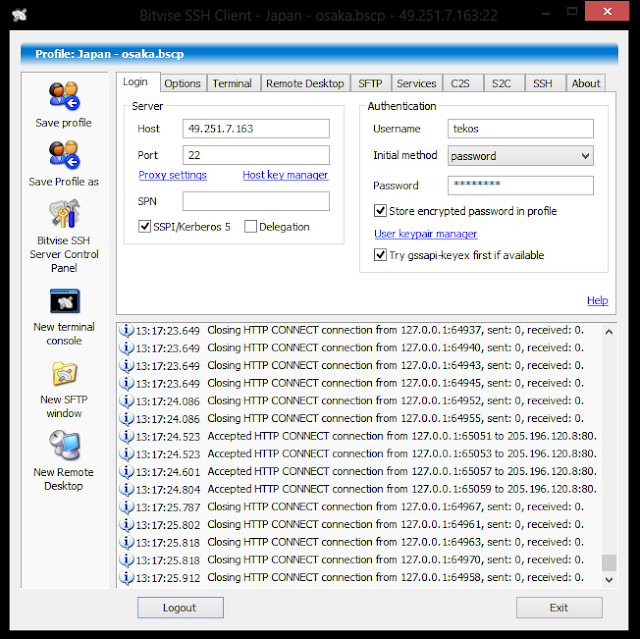Click the Exit button
Screen dimensions: 640x639
(x=559, y=608)
